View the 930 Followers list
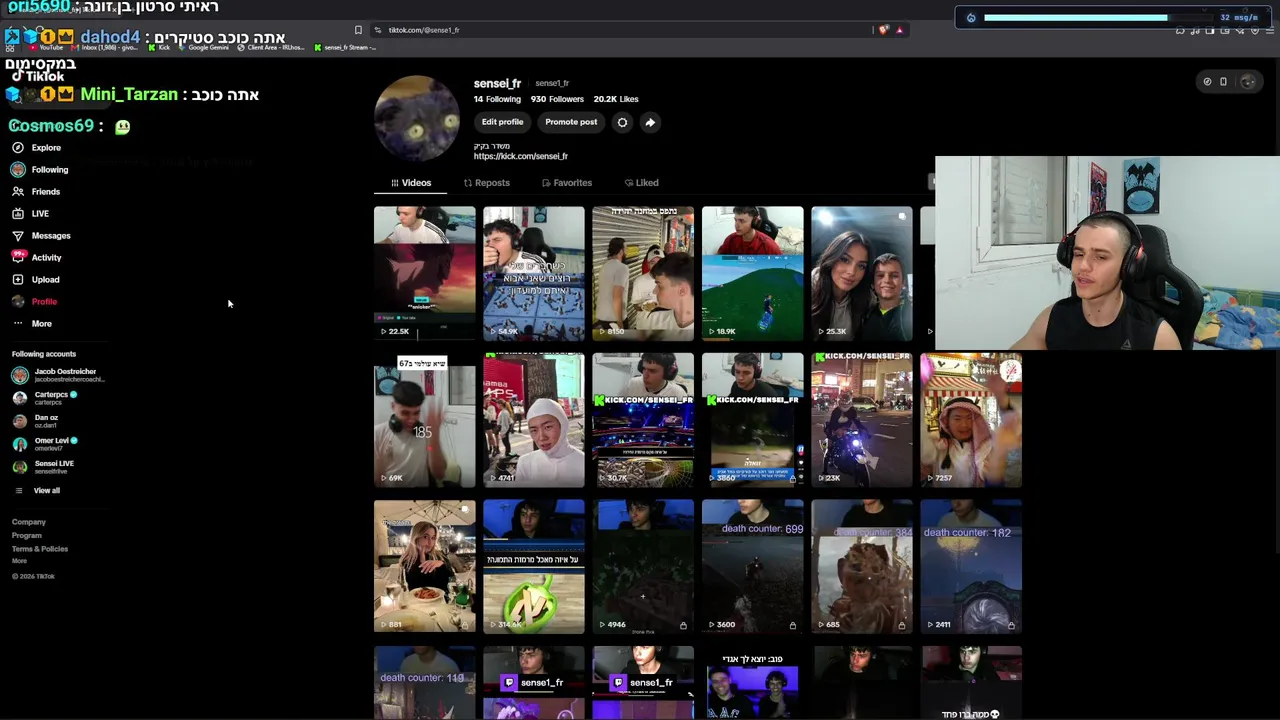This screenshot has height=720, width=1280. point(557,99)
